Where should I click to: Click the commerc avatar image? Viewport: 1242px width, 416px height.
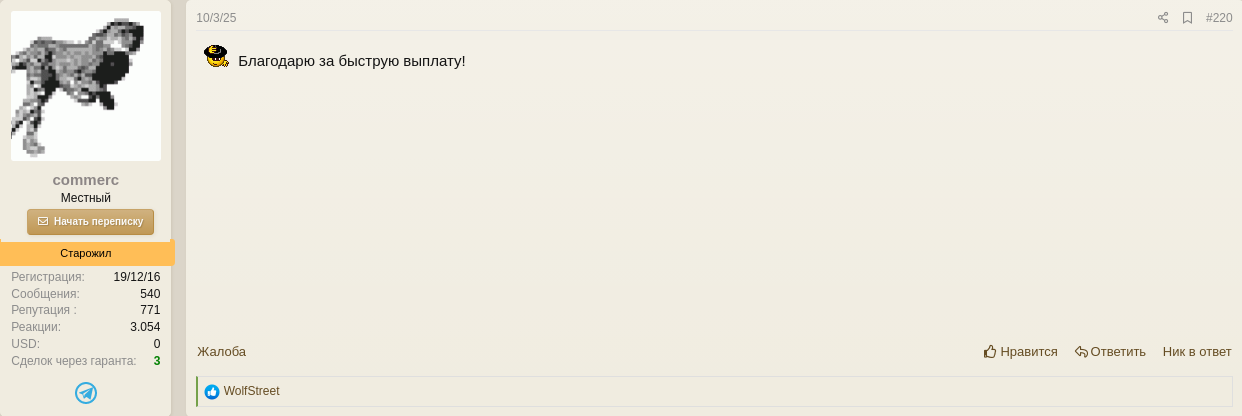[86, 86]
